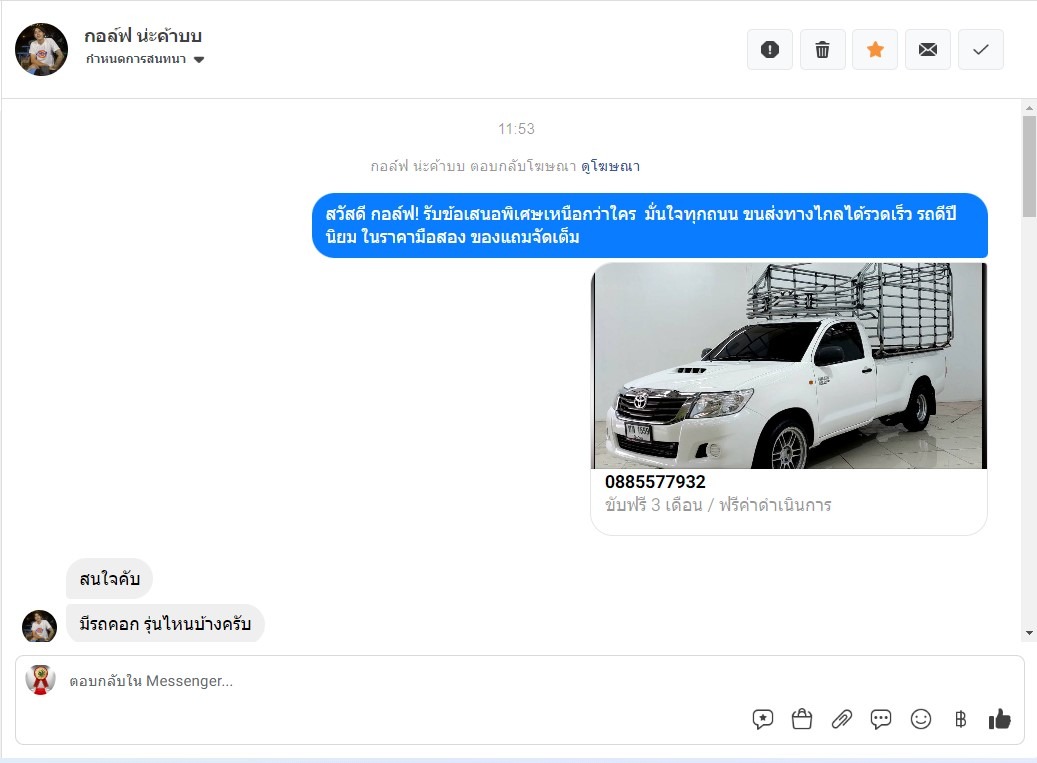Screen dimensions: 1037x763
Task: Open contact's profile picture in header
Action: click(x=42, y=50)
